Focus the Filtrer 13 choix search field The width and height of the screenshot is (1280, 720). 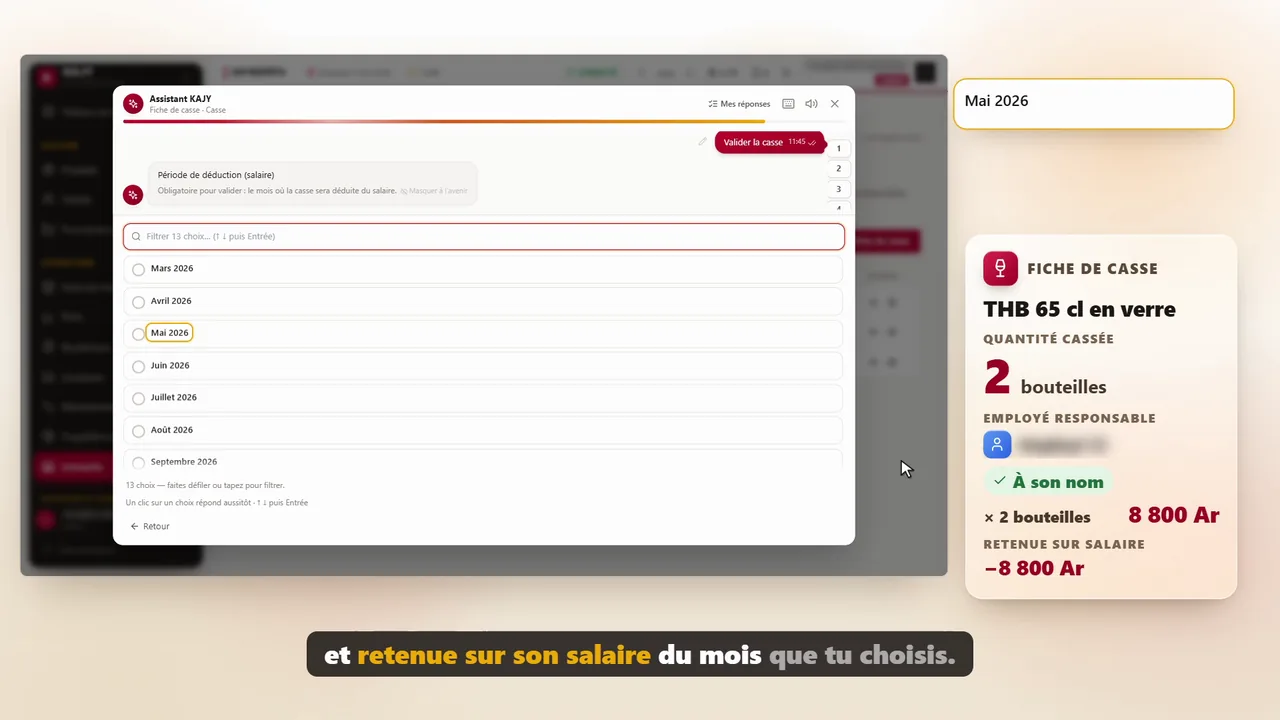pyautogui.click(x=484, y=237)
